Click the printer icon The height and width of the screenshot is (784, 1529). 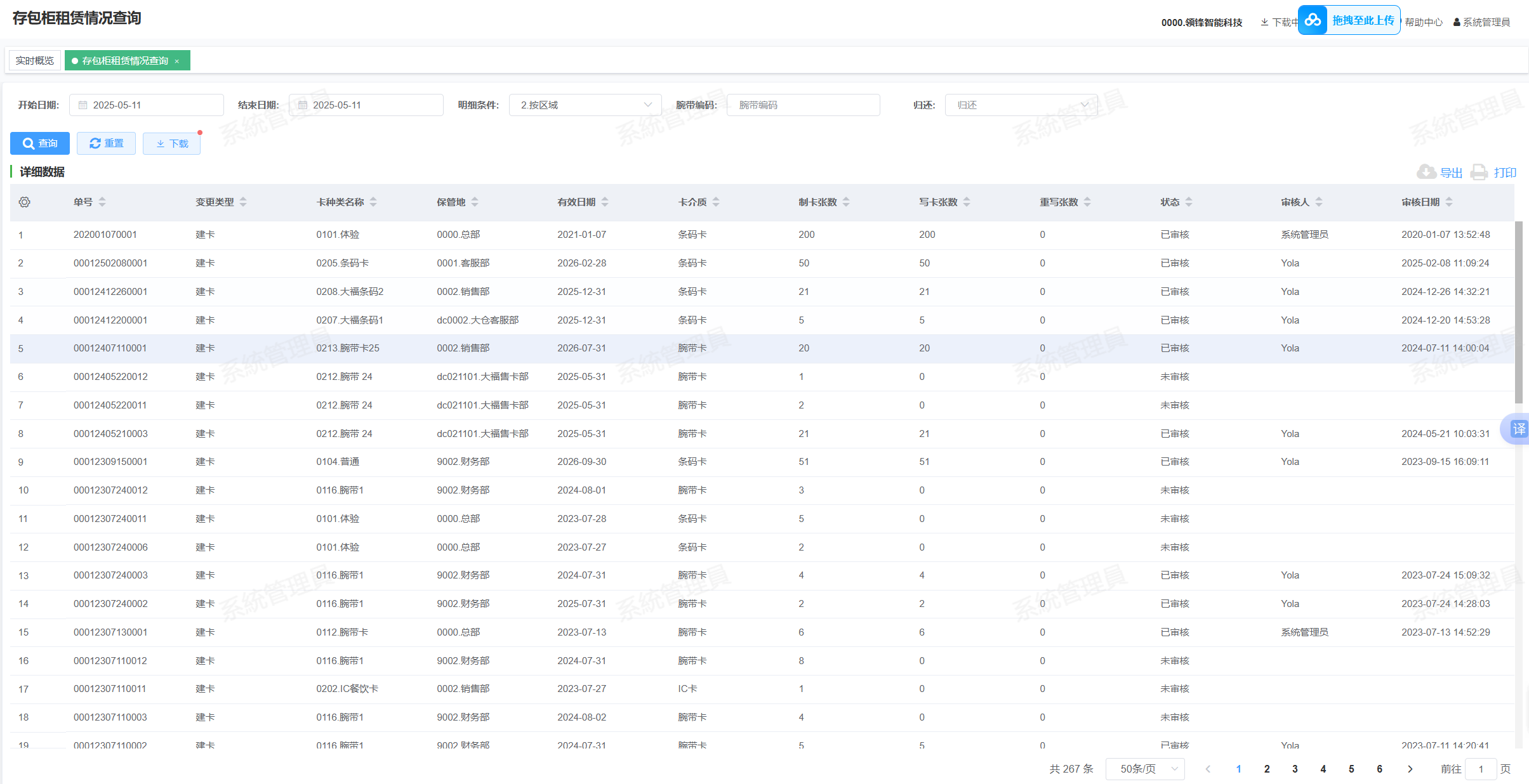pos(1479,172)
